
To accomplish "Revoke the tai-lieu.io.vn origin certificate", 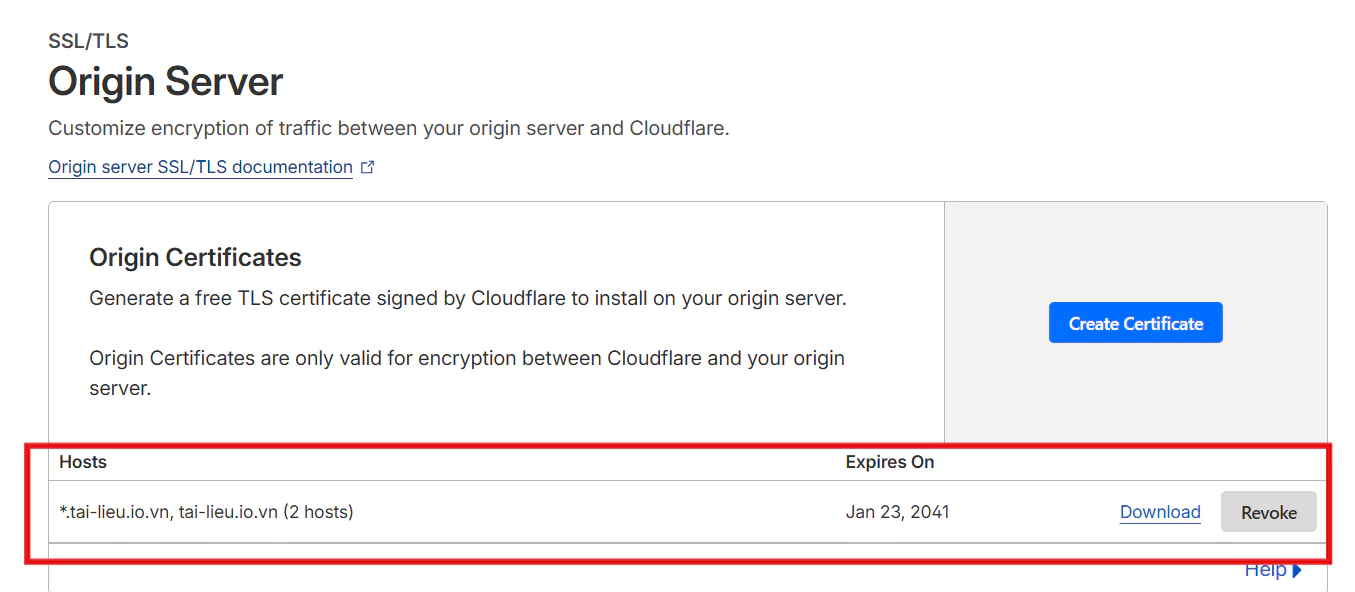I will [x=1268, y=512].
